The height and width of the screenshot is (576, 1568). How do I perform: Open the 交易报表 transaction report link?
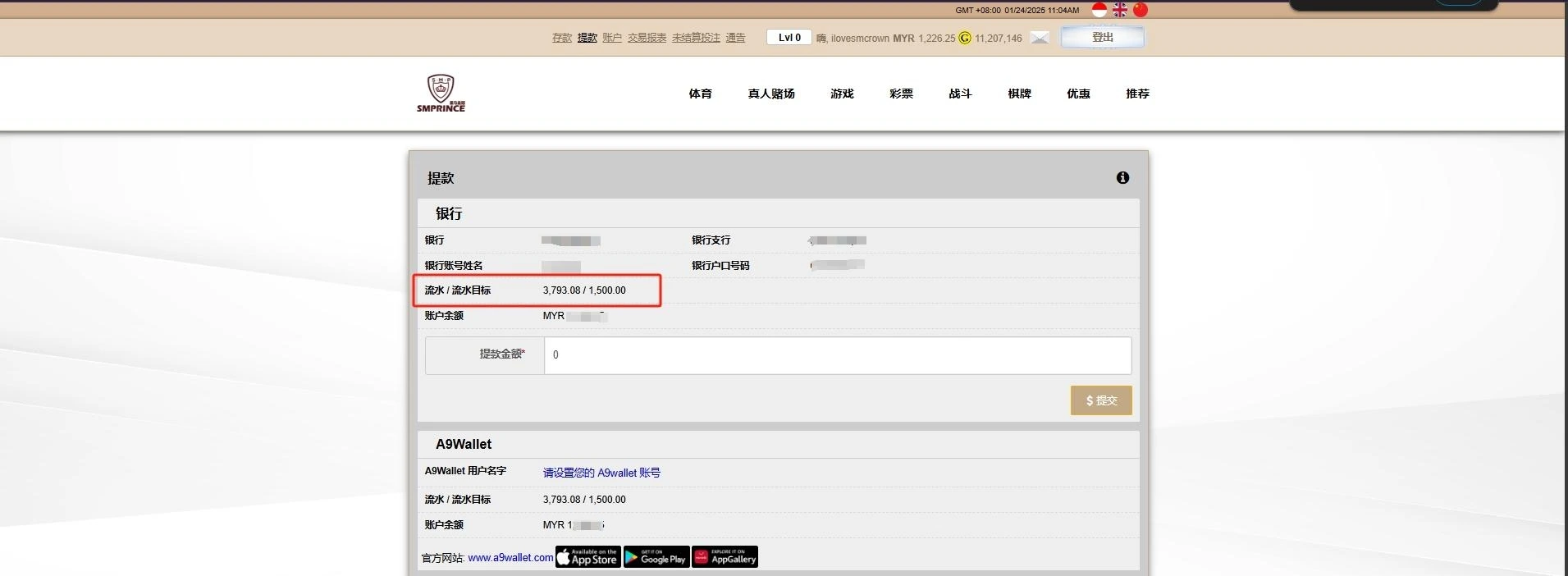[647, 38]
